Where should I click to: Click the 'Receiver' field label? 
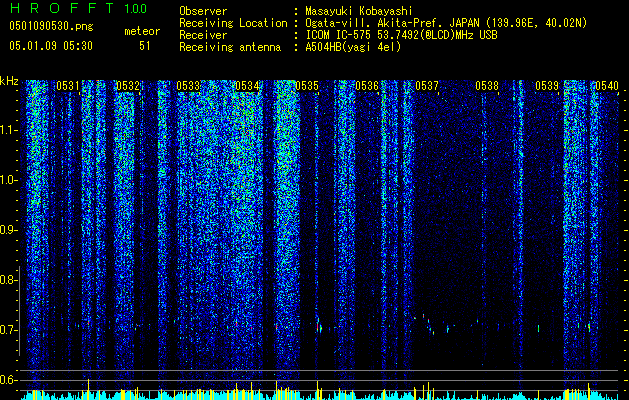tap(203, 35)
